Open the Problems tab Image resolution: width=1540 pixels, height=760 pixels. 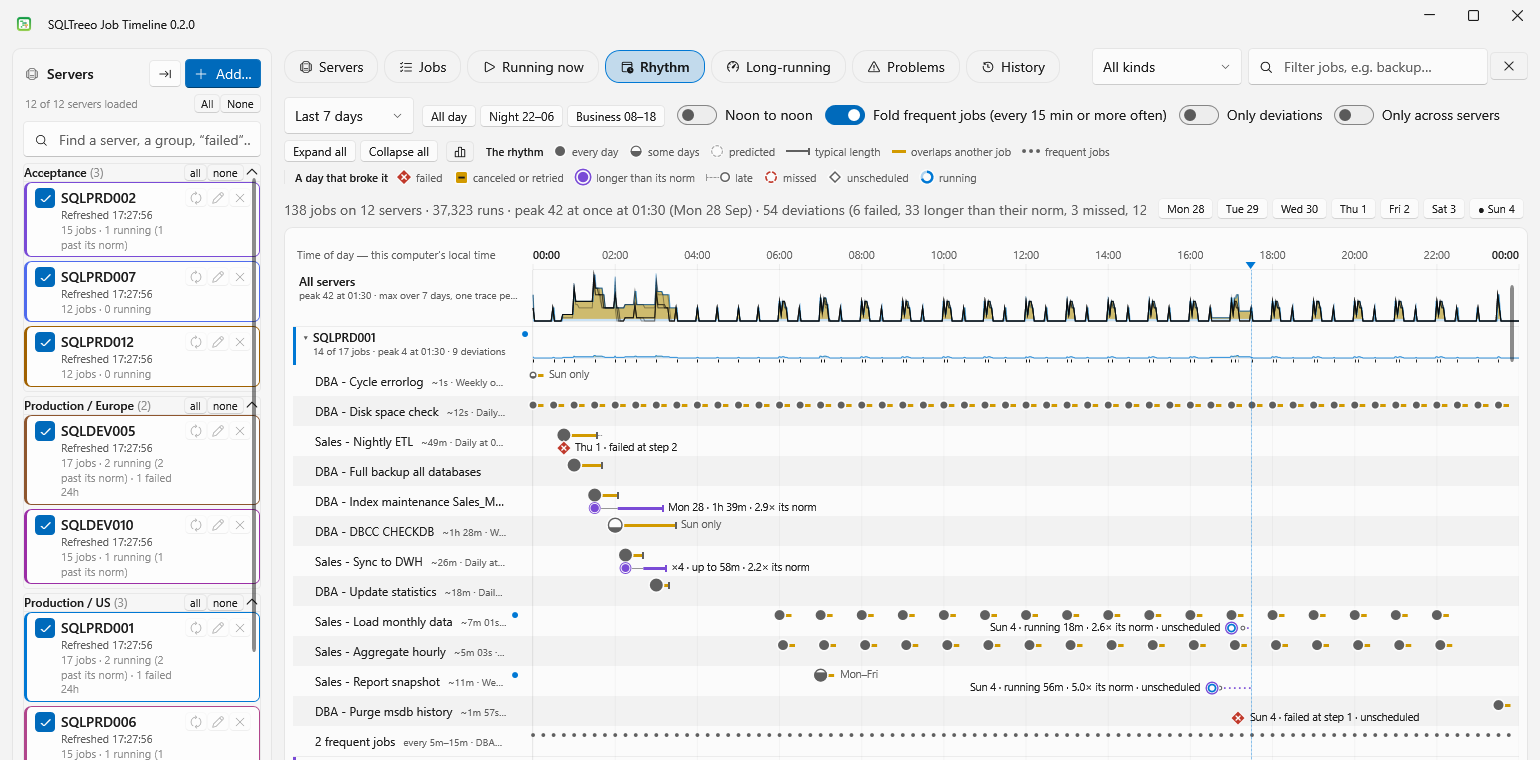pos(906,67)
